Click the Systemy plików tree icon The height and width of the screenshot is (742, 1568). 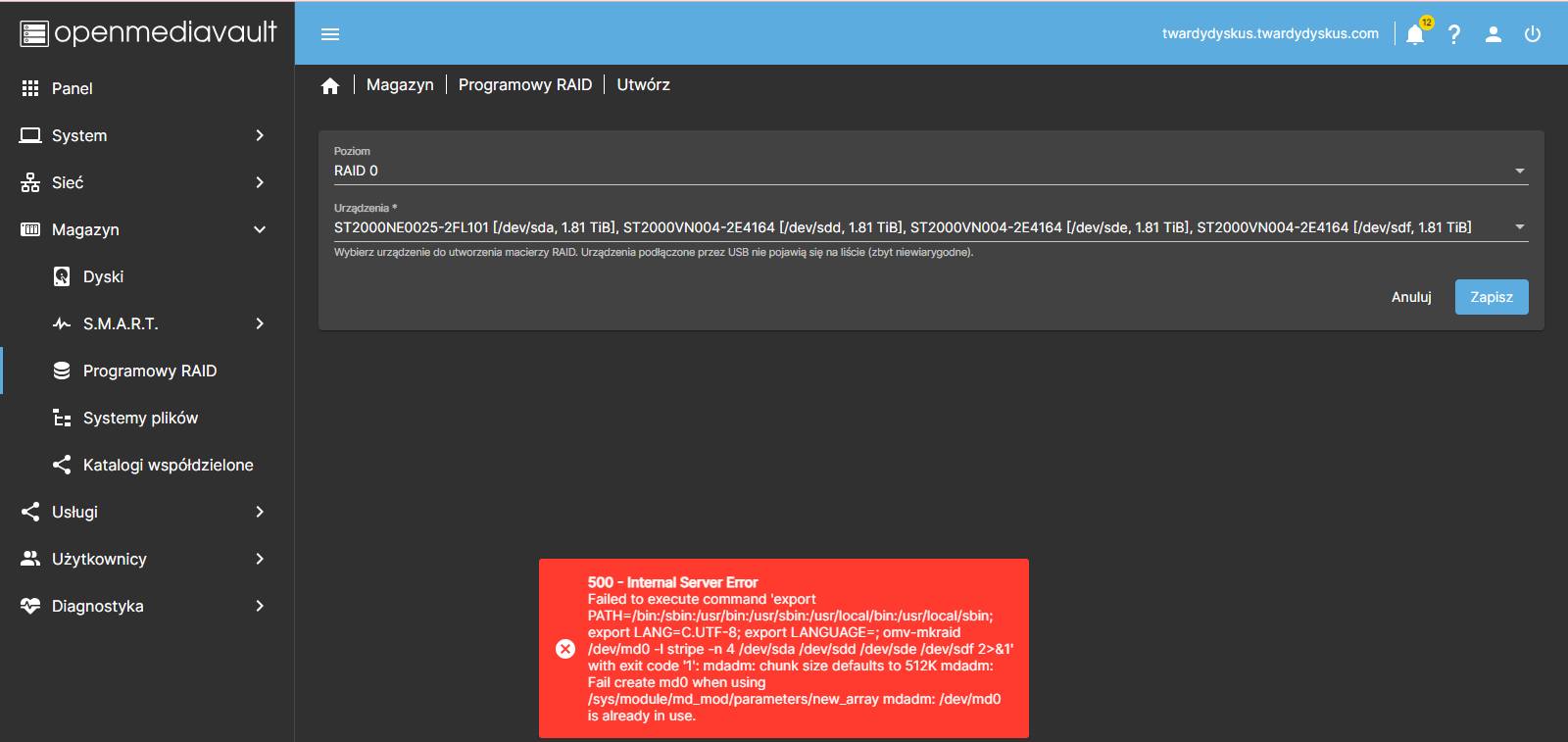coord(62,418)
